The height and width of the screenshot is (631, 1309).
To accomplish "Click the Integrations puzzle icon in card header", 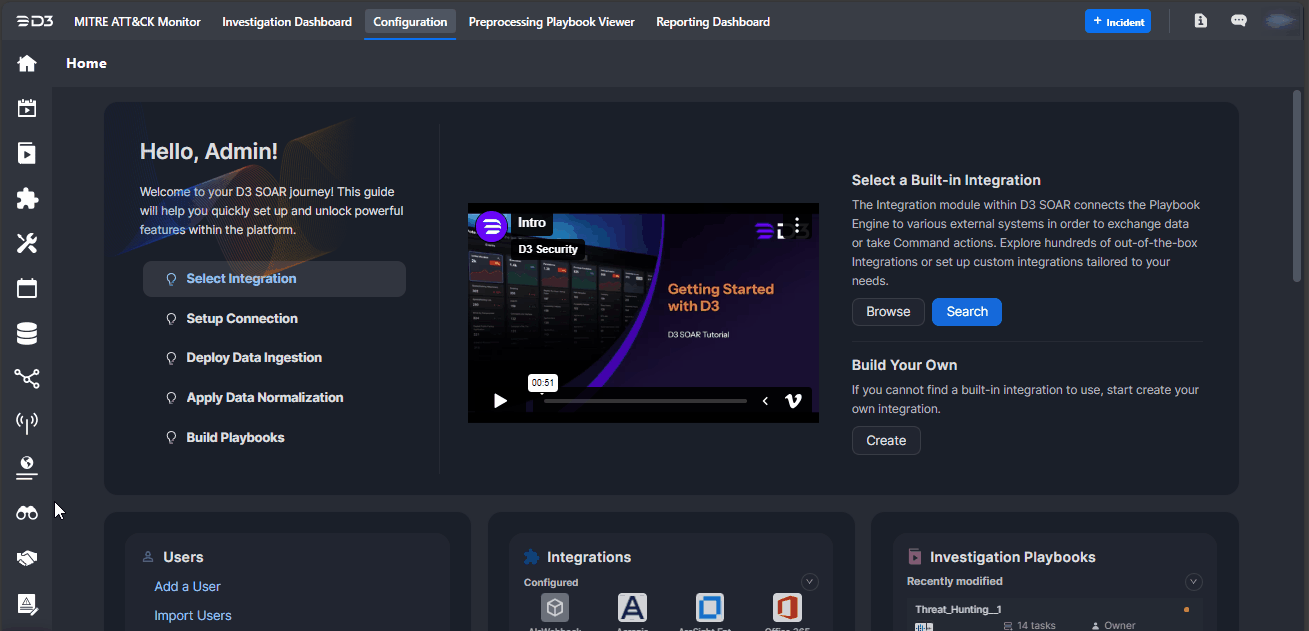I will (x=531, y=557).
